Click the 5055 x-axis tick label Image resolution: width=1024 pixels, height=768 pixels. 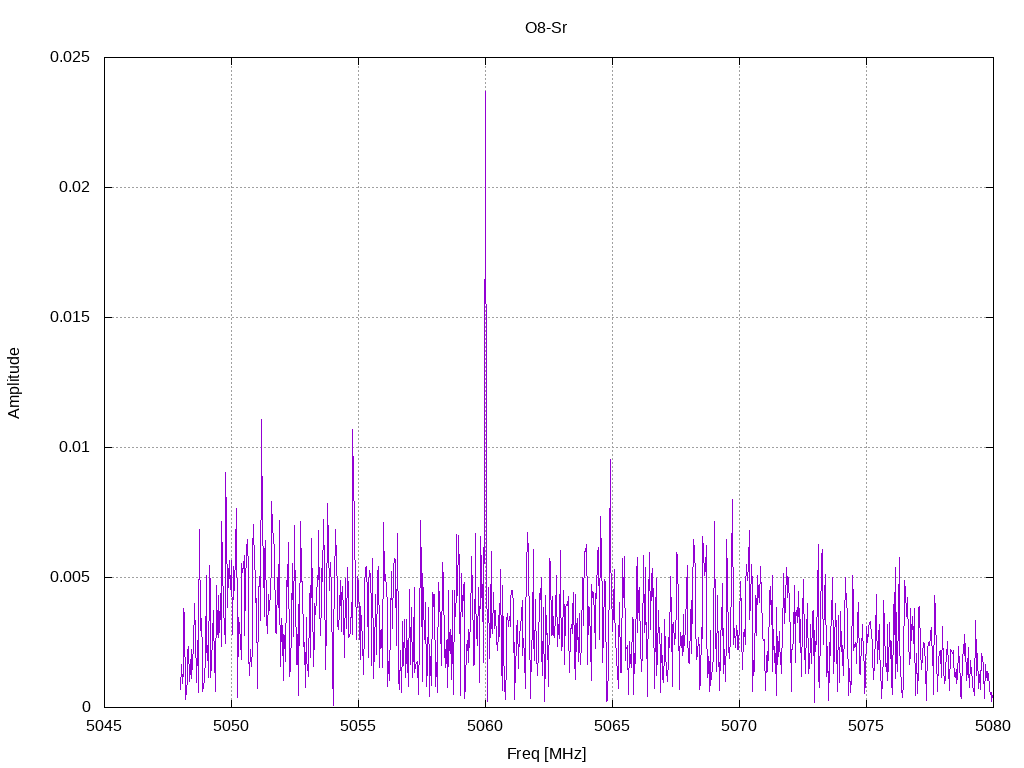pyautogui.click(x=358, y=726)
